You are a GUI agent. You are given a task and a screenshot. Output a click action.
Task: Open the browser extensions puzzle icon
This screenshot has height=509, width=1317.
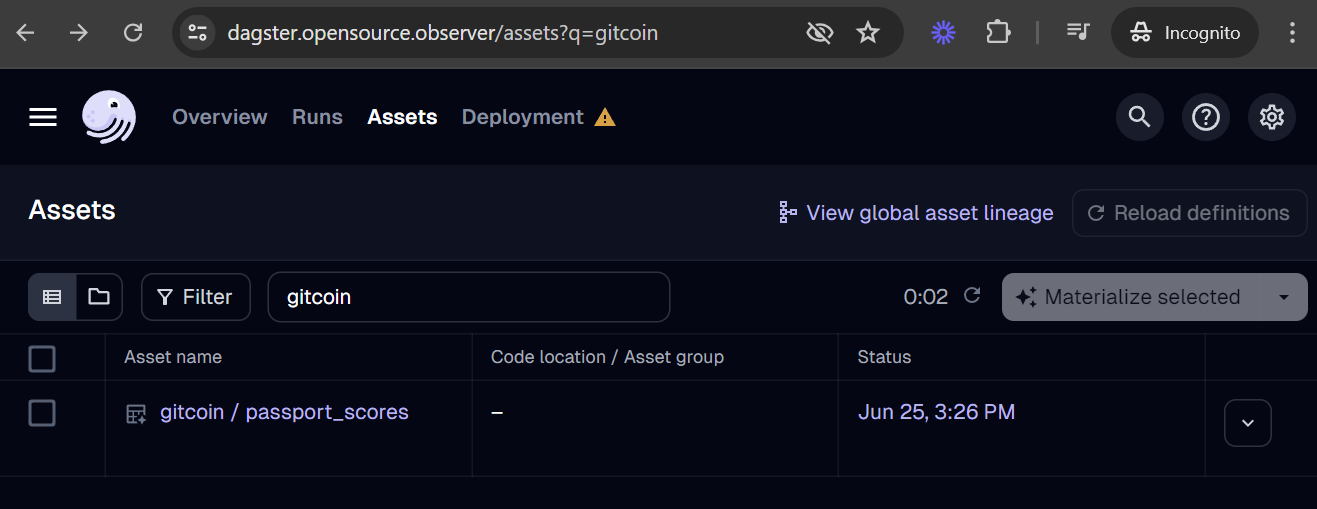point(997,33)
